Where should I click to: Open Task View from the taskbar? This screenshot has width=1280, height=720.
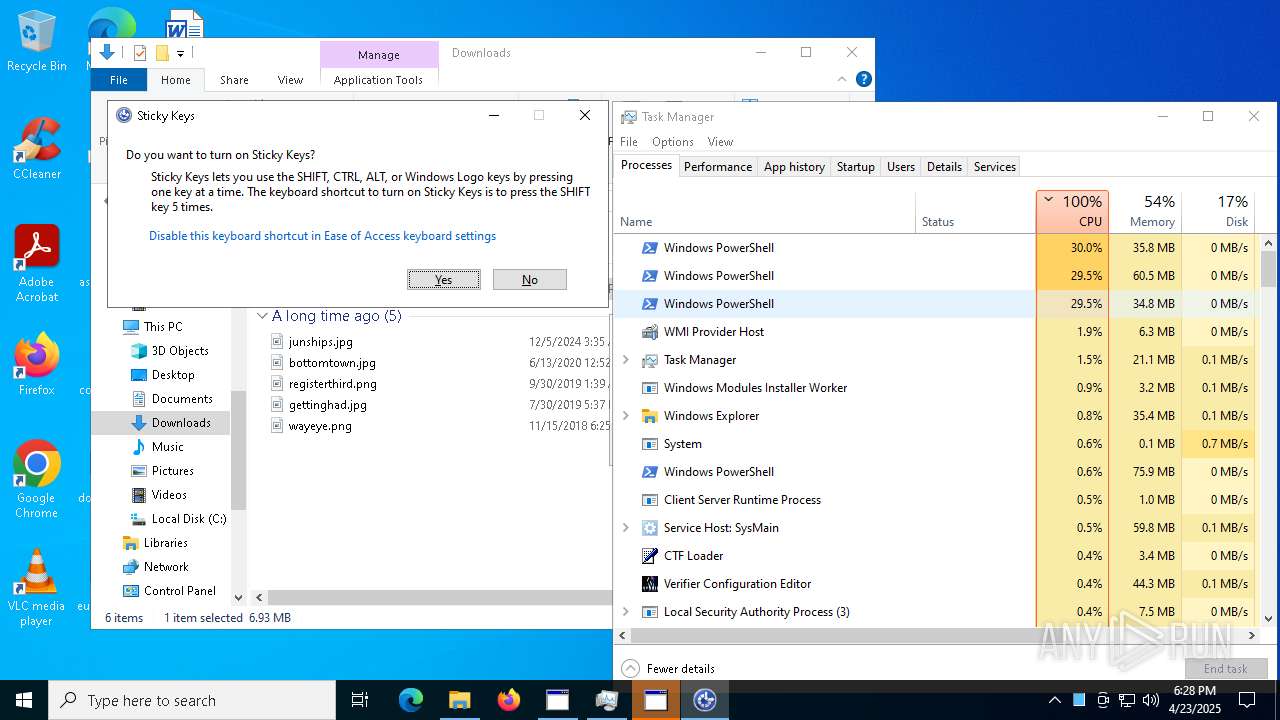click(361, 700)
